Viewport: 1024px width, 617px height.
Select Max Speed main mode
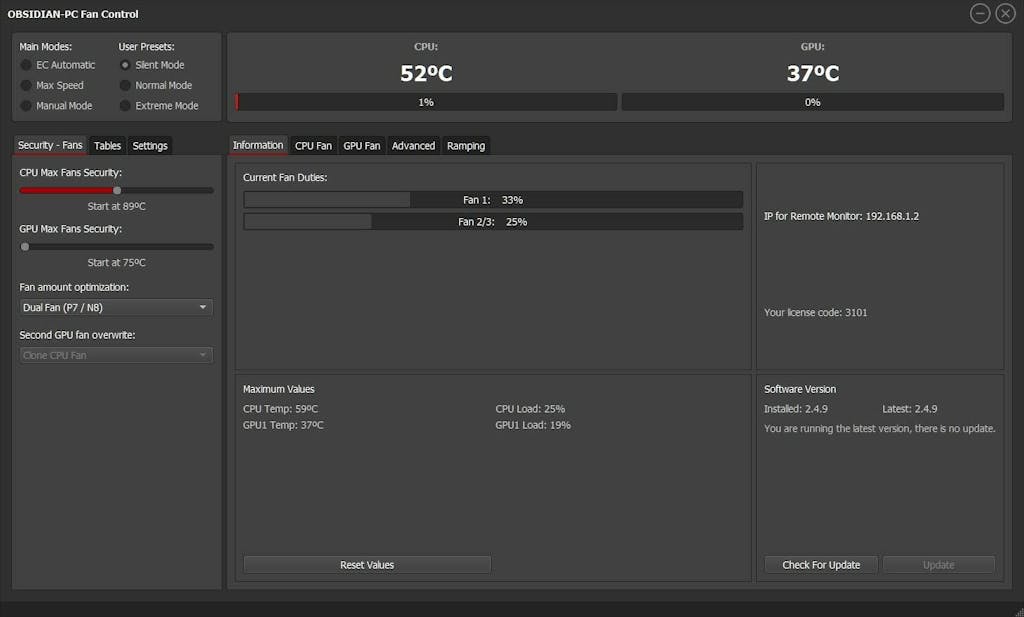tap(26, 85)
